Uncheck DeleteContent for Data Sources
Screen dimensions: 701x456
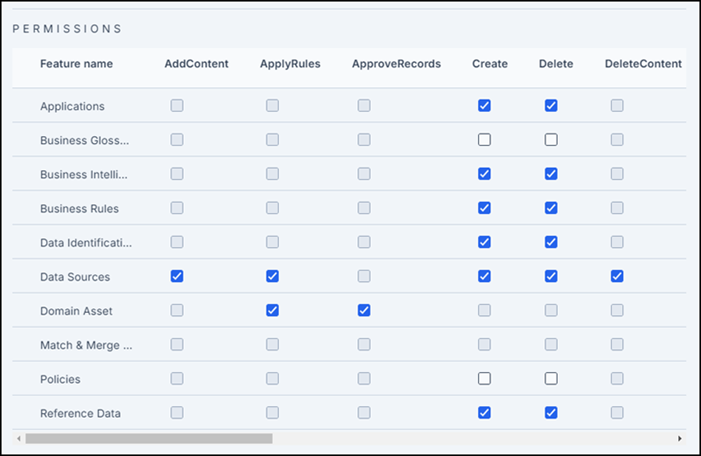click(x=617, y=276)
